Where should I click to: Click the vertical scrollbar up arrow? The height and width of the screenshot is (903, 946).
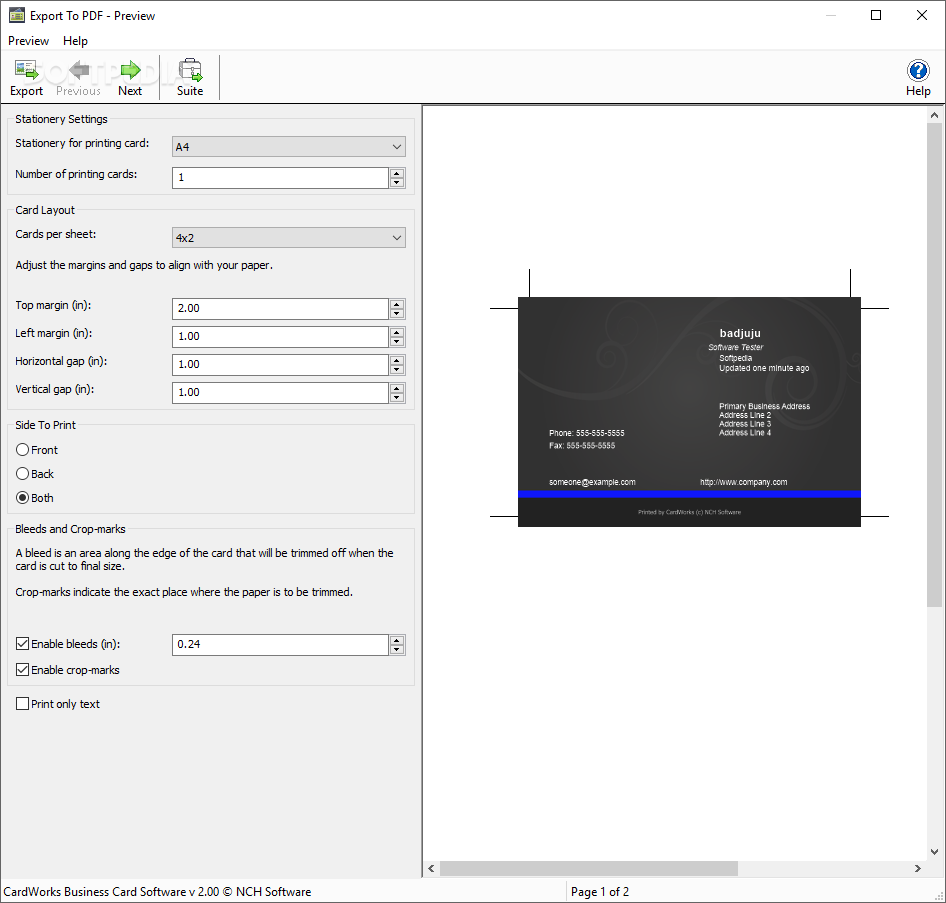coord(934,115)
